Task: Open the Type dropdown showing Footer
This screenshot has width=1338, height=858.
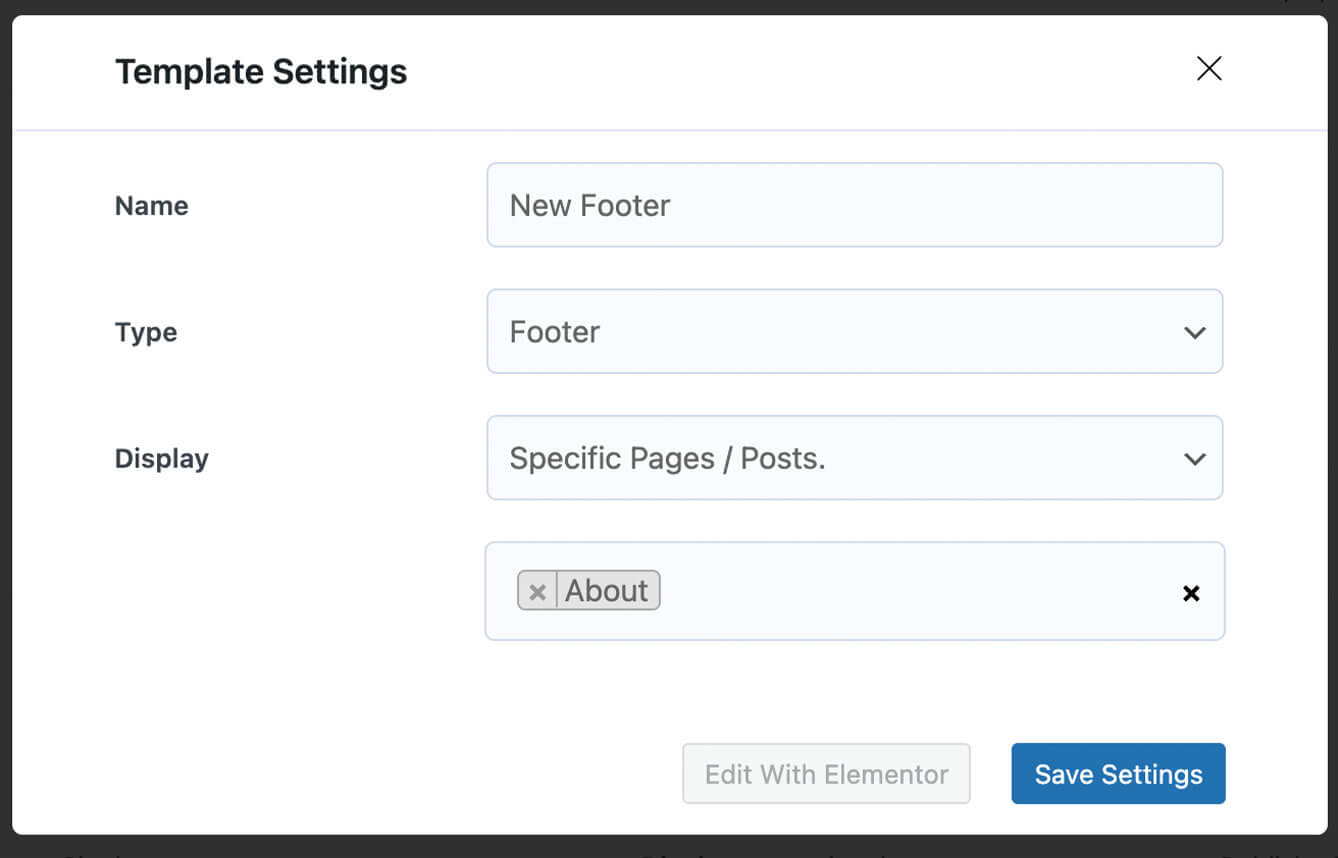Action: [x=853, y=332]
